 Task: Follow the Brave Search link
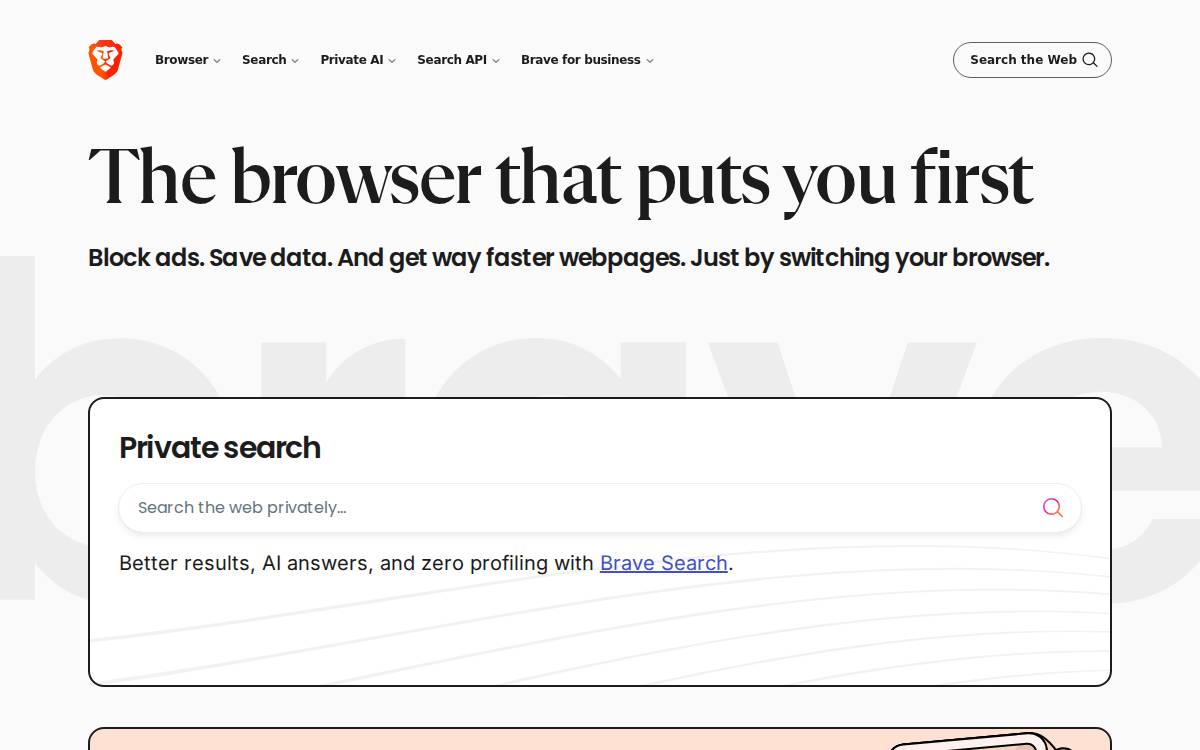coord(663,563)
